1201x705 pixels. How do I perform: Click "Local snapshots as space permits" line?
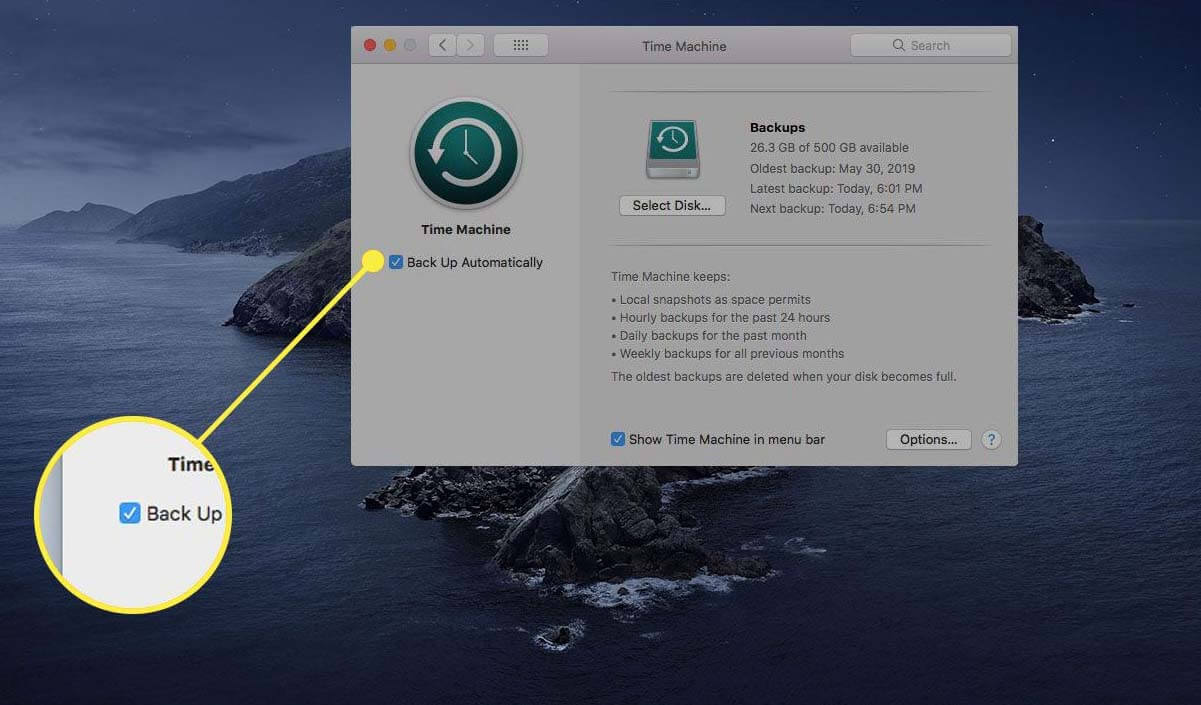tap(715, 299)
